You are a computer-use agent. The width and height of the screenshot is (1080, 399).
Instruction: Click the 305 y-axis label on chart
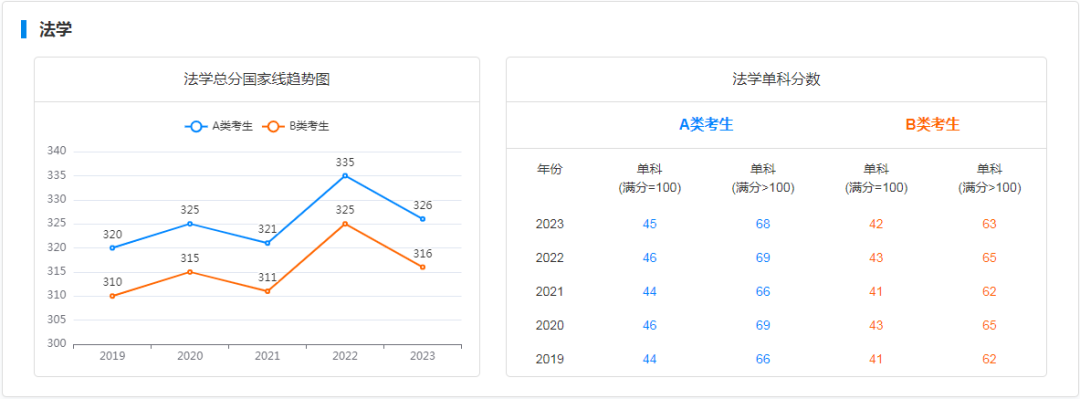[x=56, y=320]
